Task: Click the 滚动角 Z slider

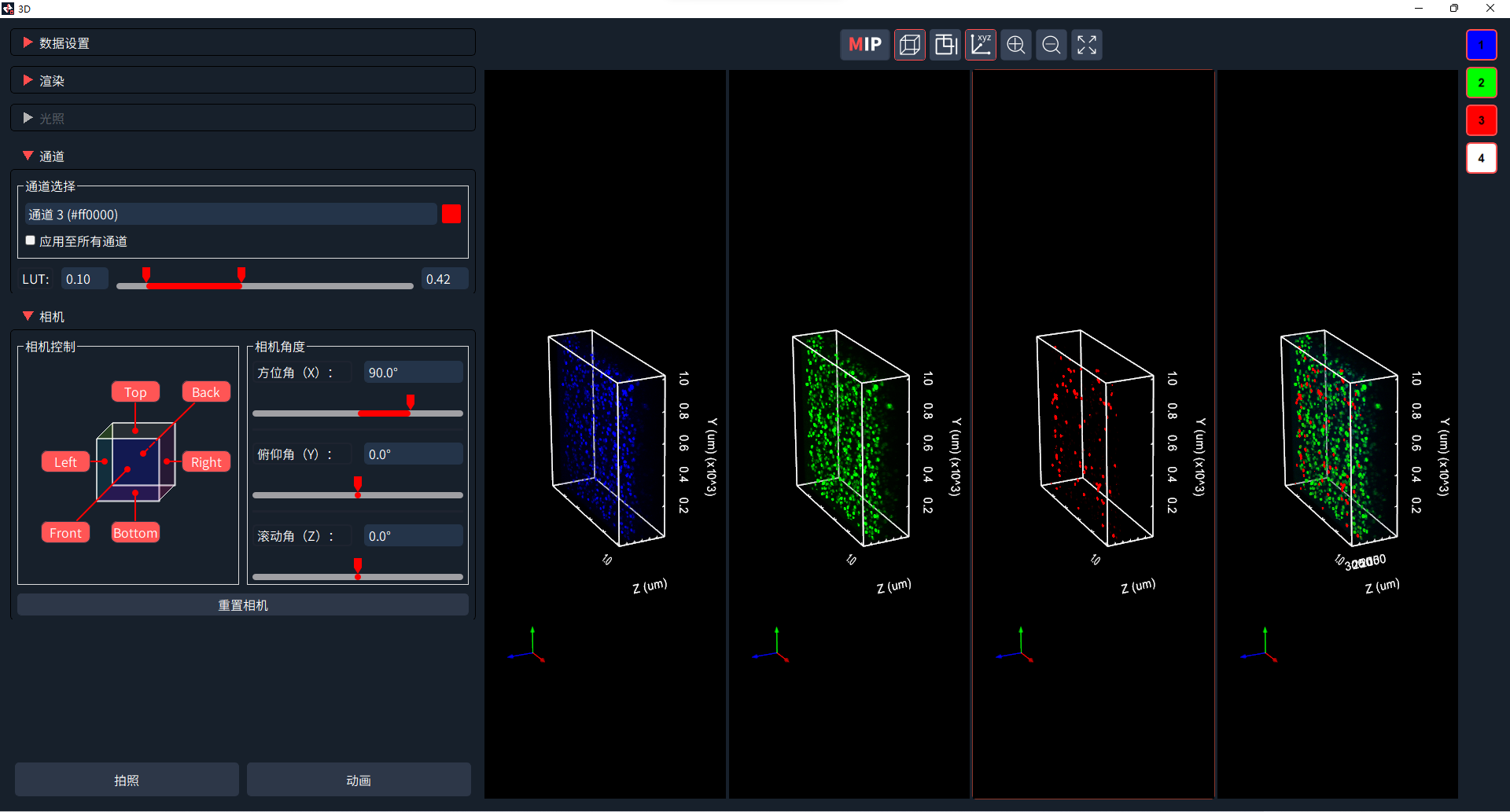Action: tap(358, 576)
